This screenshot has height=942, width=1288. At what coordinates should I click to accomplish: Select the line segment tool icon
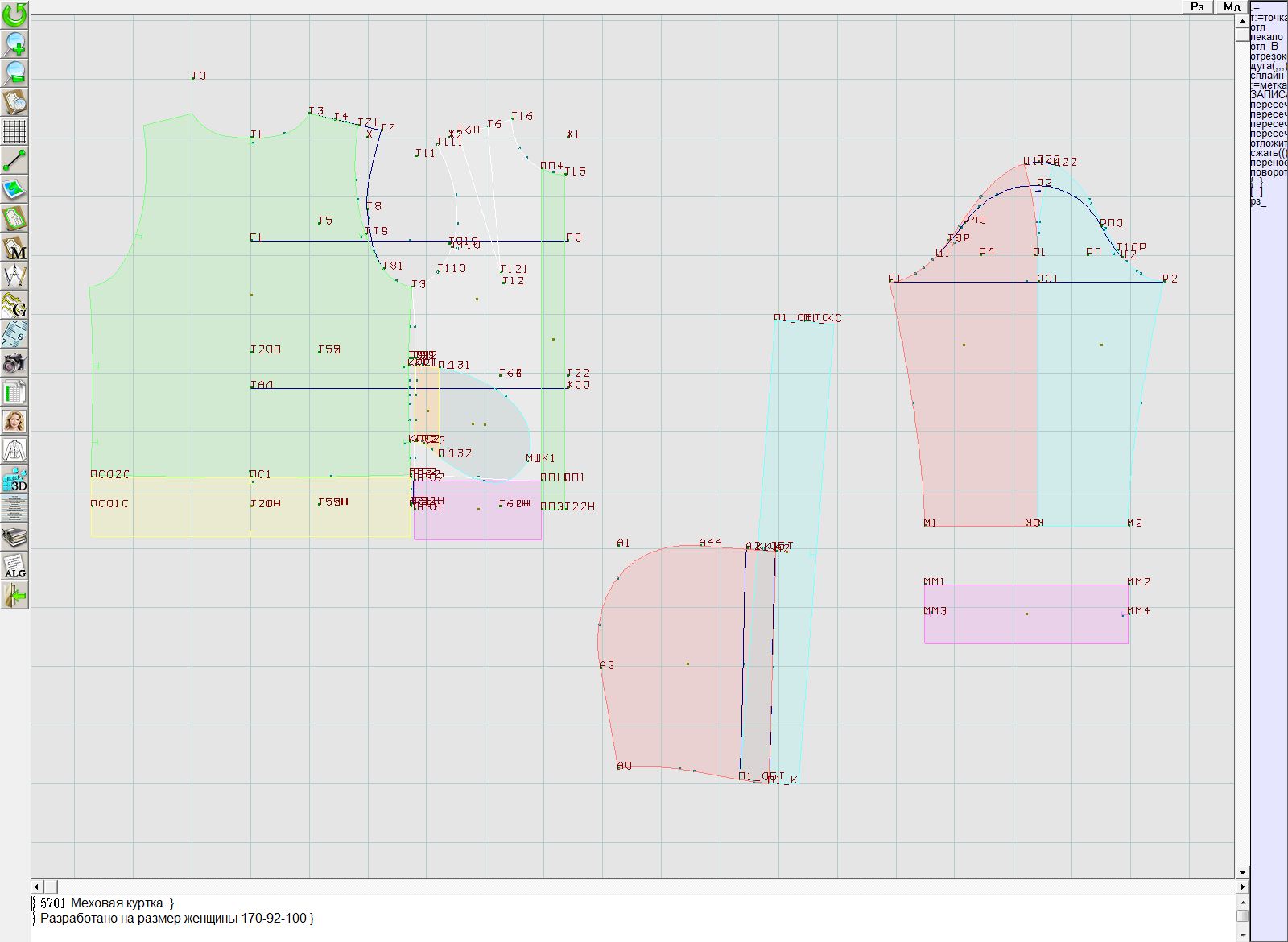[x=14, y=160]
